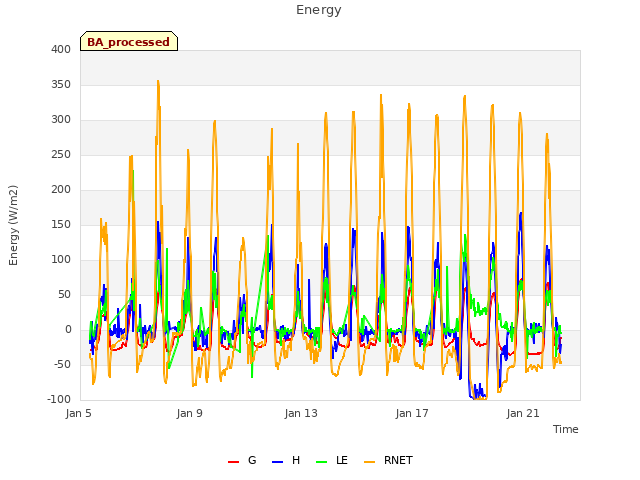Image resolution: width=640 pixels, height=480 pixels.
Task: Toggle the G series in the legend
Action: [242, 460]
